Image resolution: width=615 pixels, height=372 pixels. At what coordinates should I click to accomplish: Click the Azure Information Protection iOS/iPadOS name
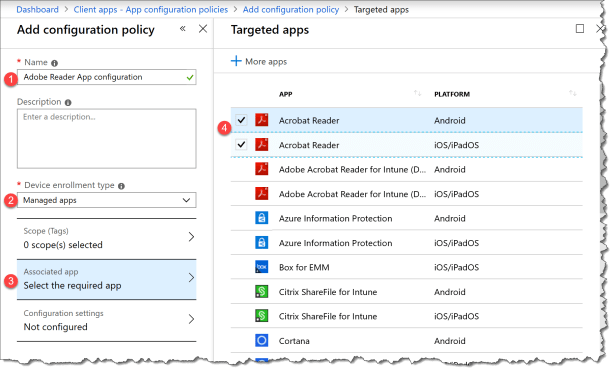tap(335, 243)
